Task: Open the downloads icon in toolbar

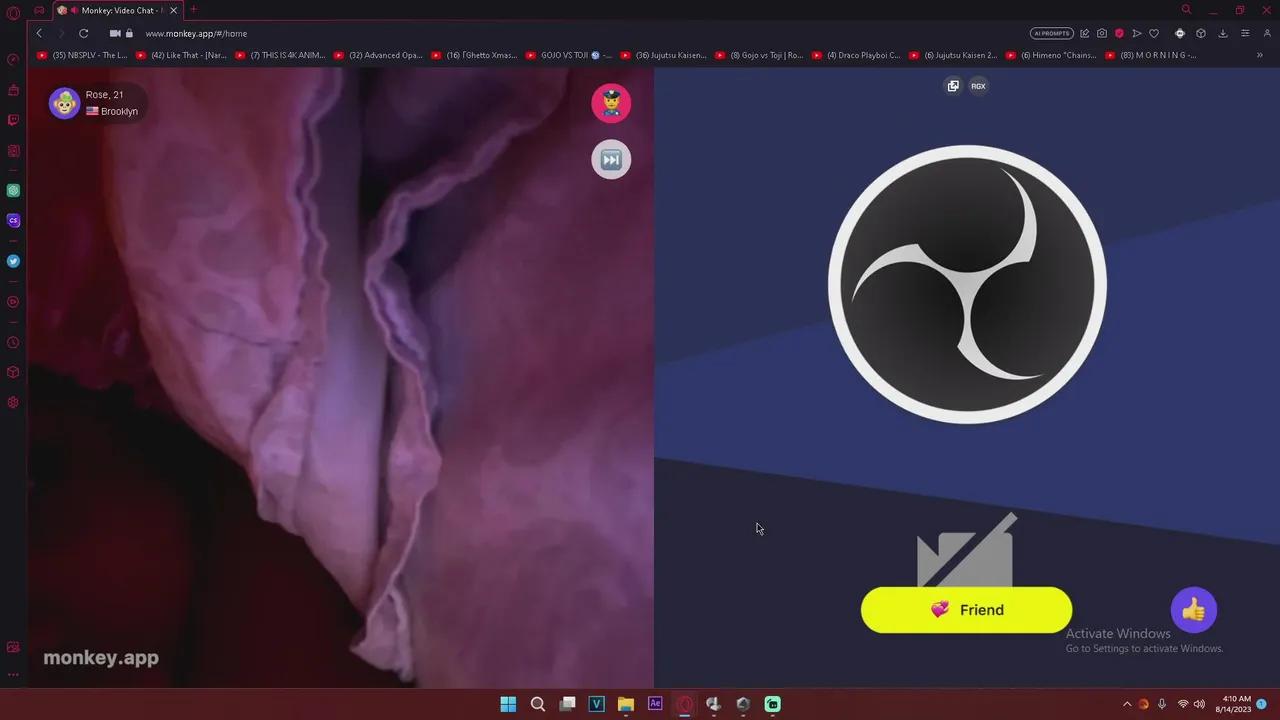Action: click(x=1223, y=33)
